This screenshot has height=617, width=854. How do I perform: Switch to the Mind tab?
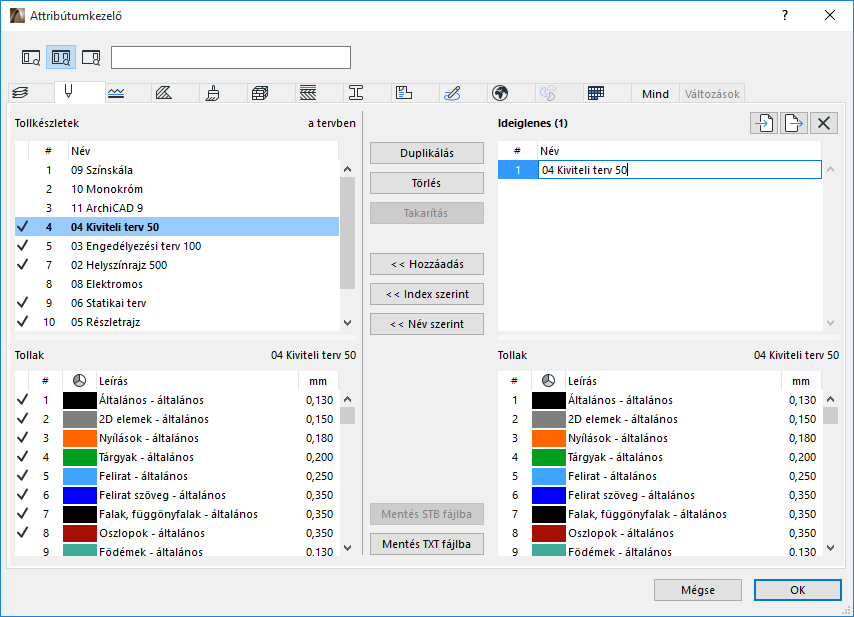click(655, 94)
